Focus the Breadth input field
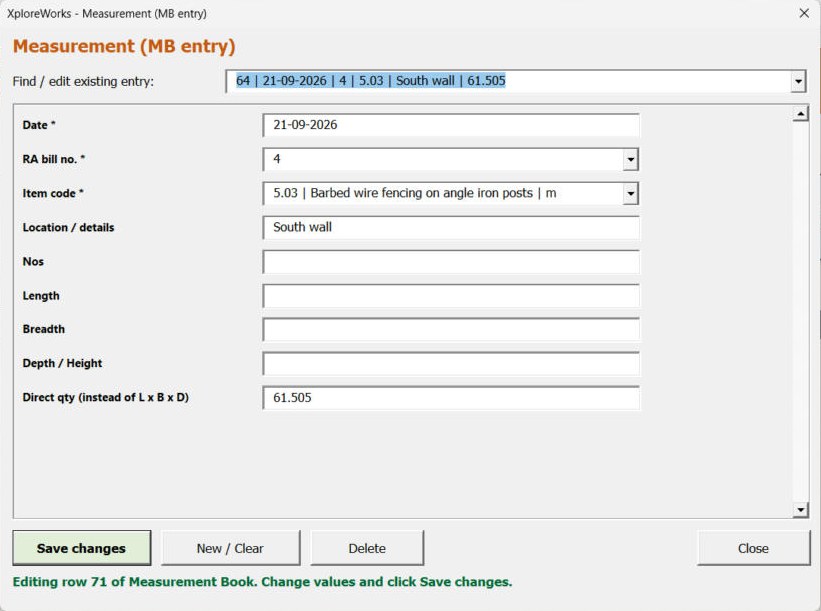The image size is (821, 611). [451, 329]
